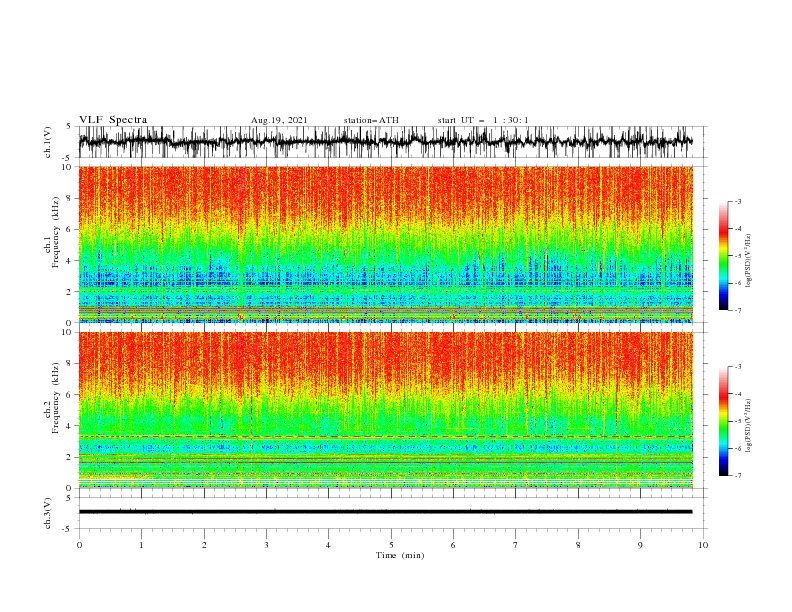Click the 'start UT = 1:30:1' text
The height and width of the screenshot is (612, 792).
483,120
